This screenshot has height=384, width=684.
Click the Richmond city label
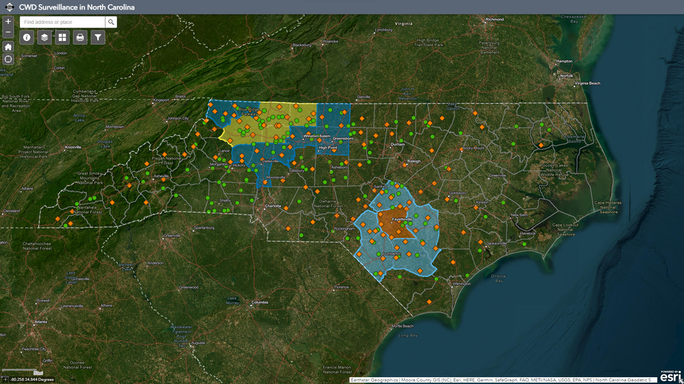pos(495,19)
